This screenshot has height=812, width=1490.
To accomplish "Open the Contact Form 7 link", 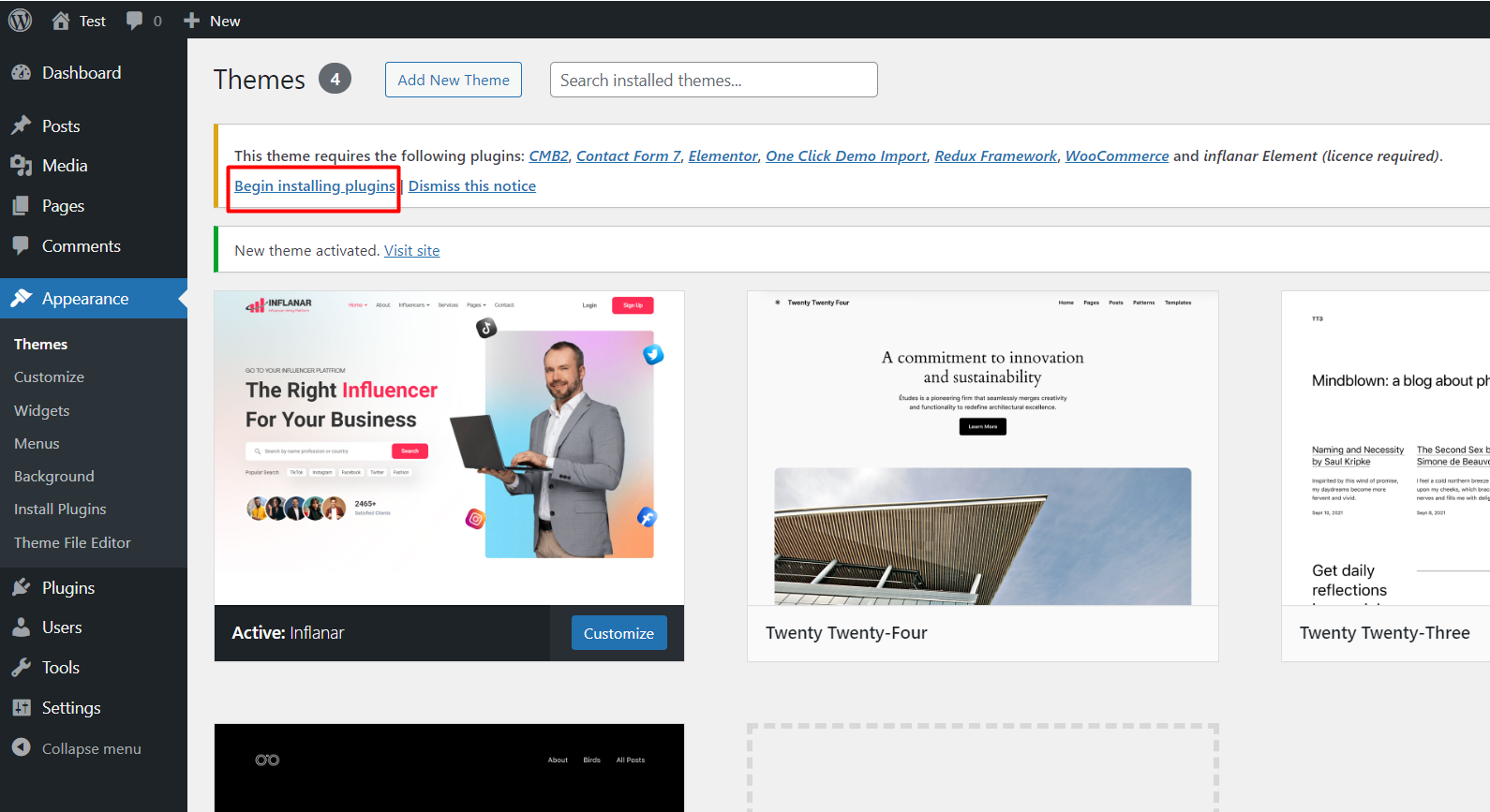I will tap(629, 156).
